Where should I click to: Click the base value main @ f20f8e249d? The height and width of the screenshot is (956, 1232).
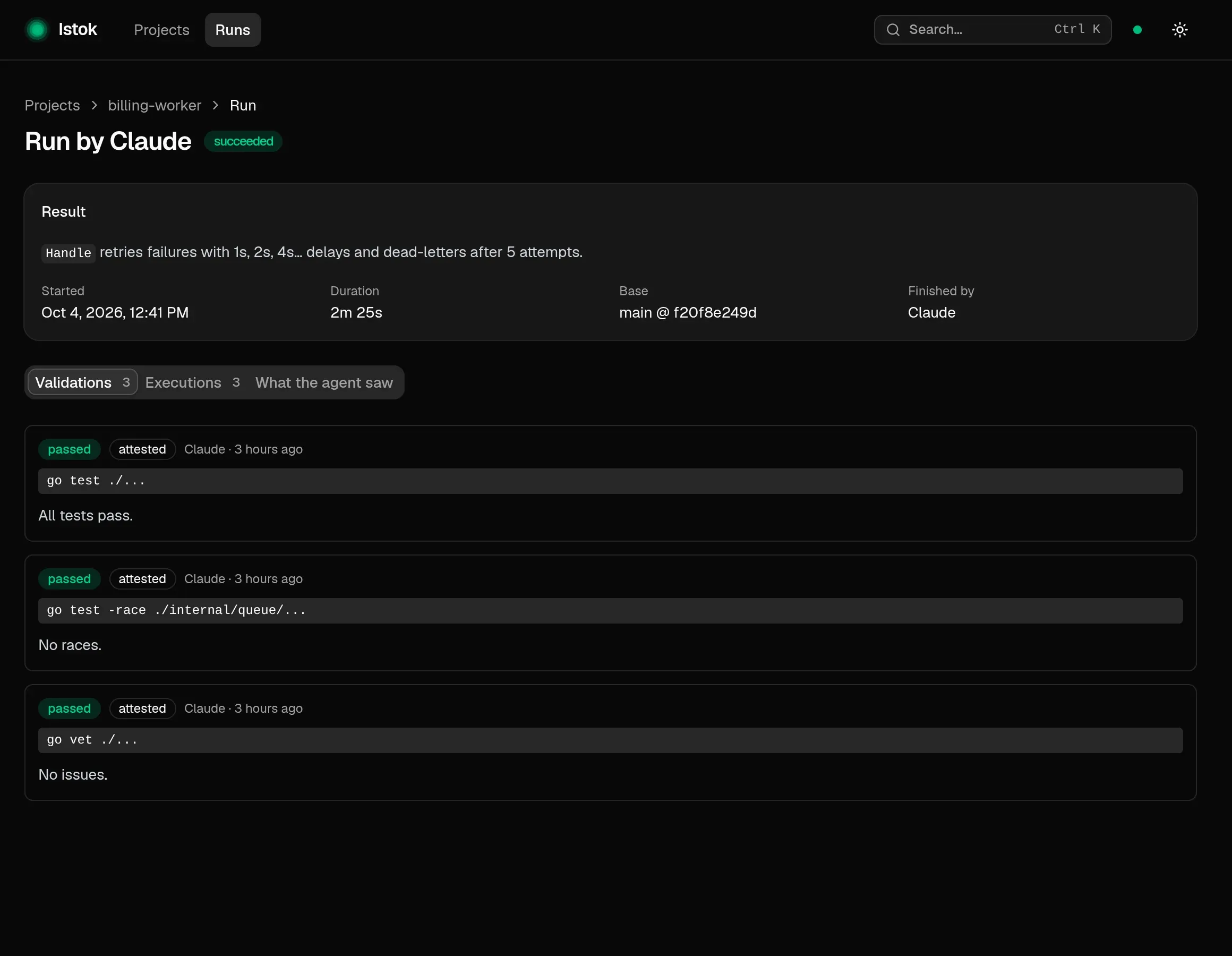click(x=688, y=312)
